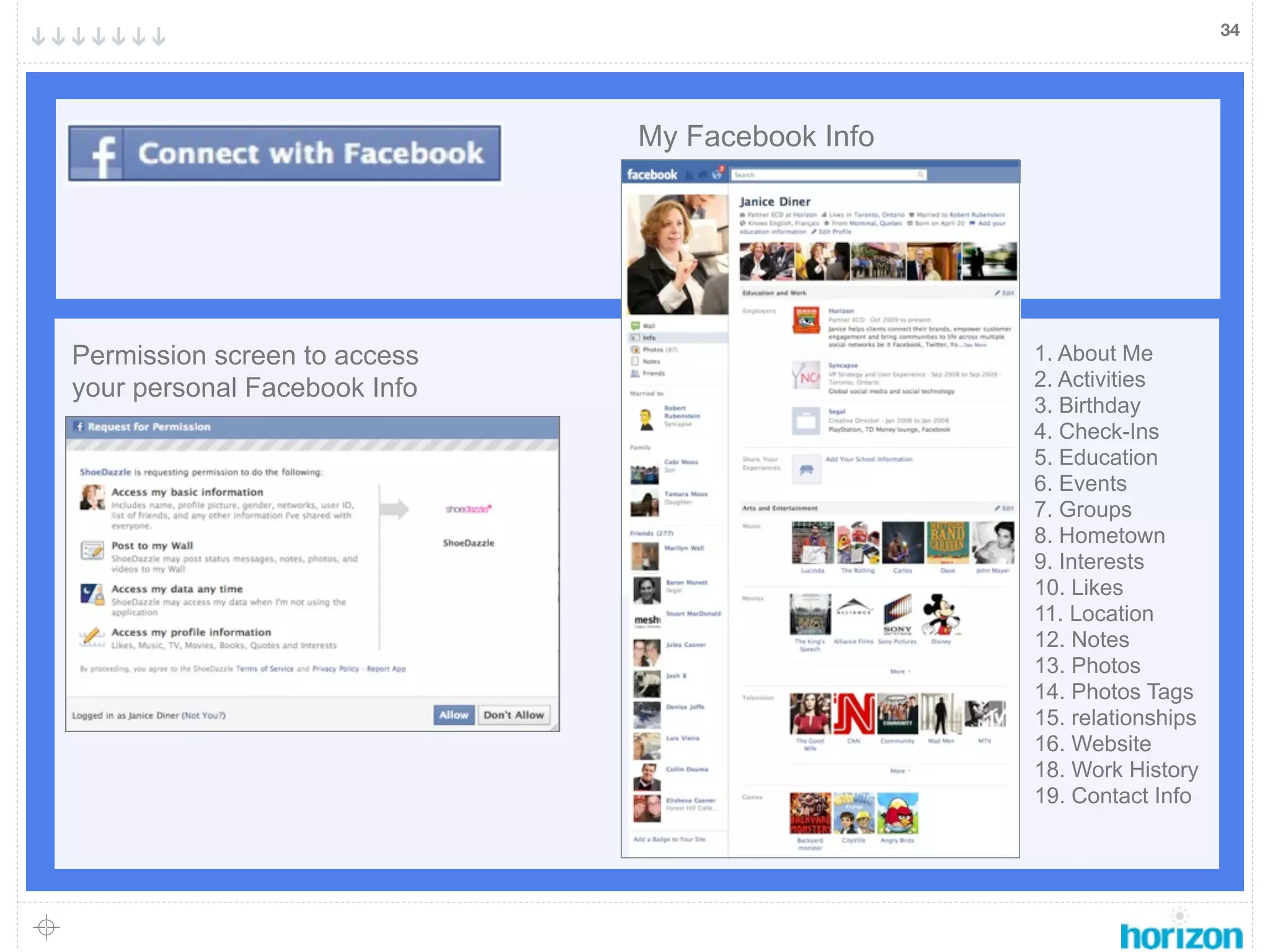Click the Segal employer placeholder icon
Viewport: 1270px width, 952px height.
[x=806, y=421]
